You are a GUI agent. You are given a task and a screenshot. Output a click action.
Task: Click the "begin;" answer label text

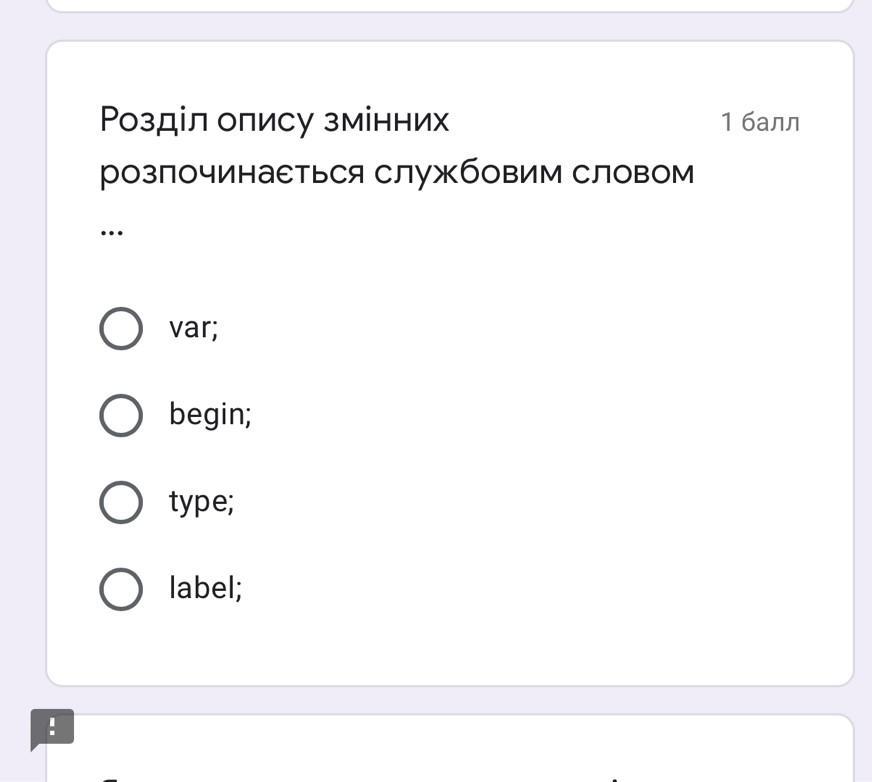coord(210,415)
